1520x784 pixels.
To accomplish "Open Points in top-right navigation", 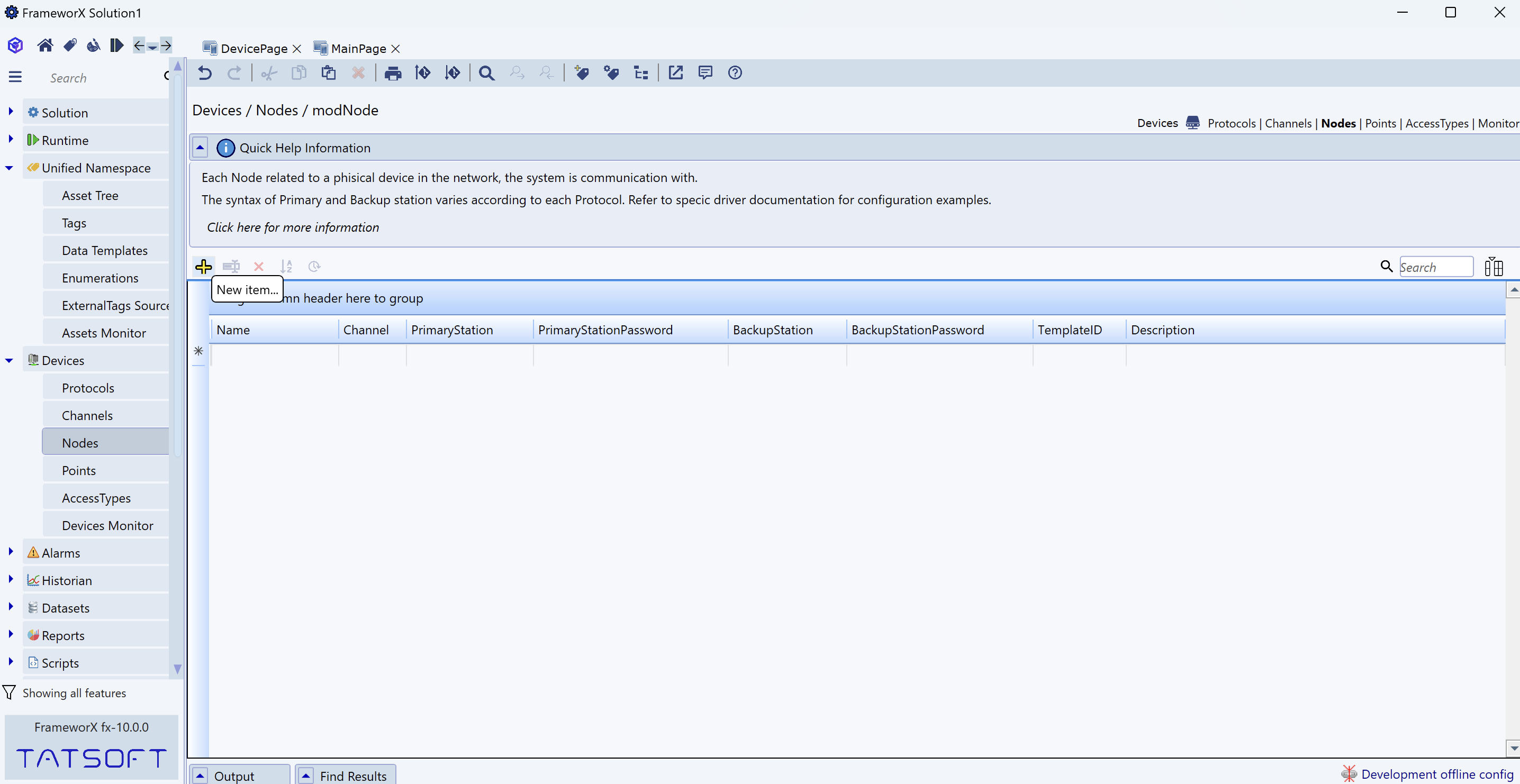I will pos(1380,123).
